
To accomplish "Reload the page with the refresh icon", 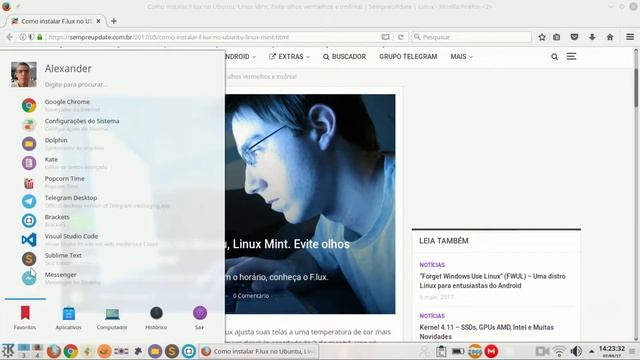I will coord(401,37).
